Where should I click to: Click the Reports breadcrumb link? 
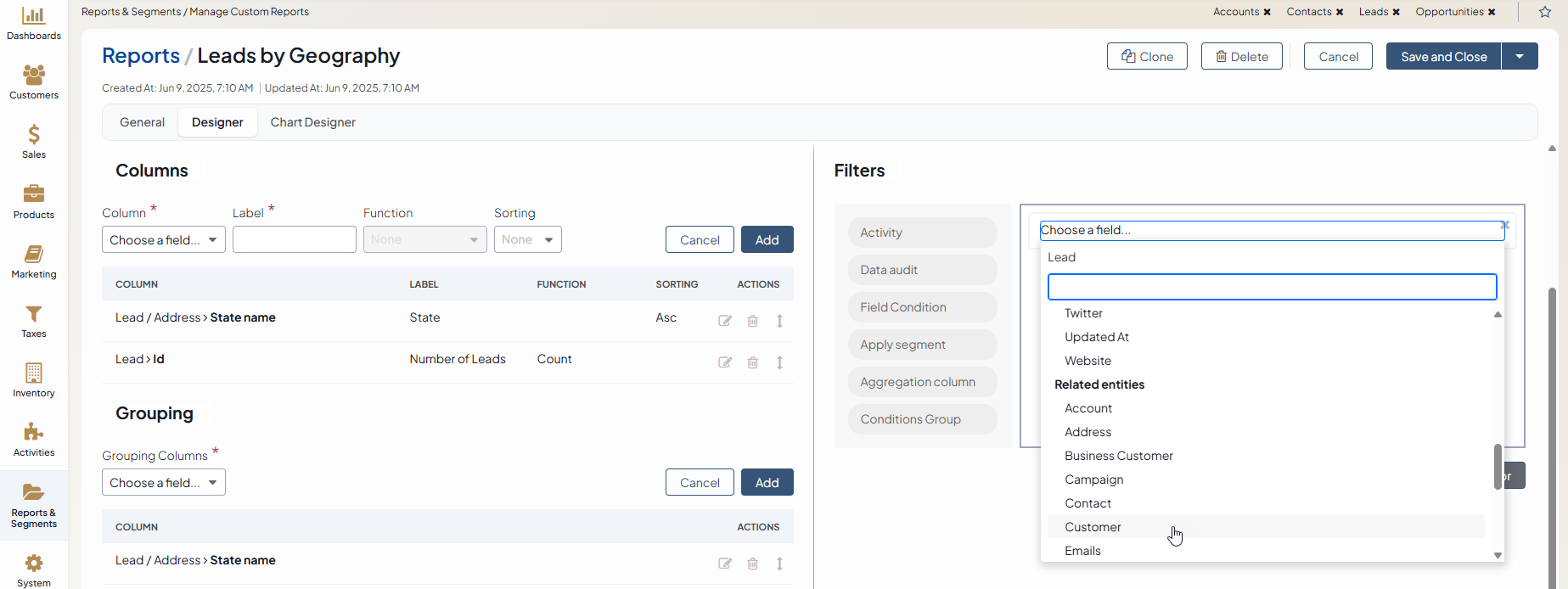point(141,56)
